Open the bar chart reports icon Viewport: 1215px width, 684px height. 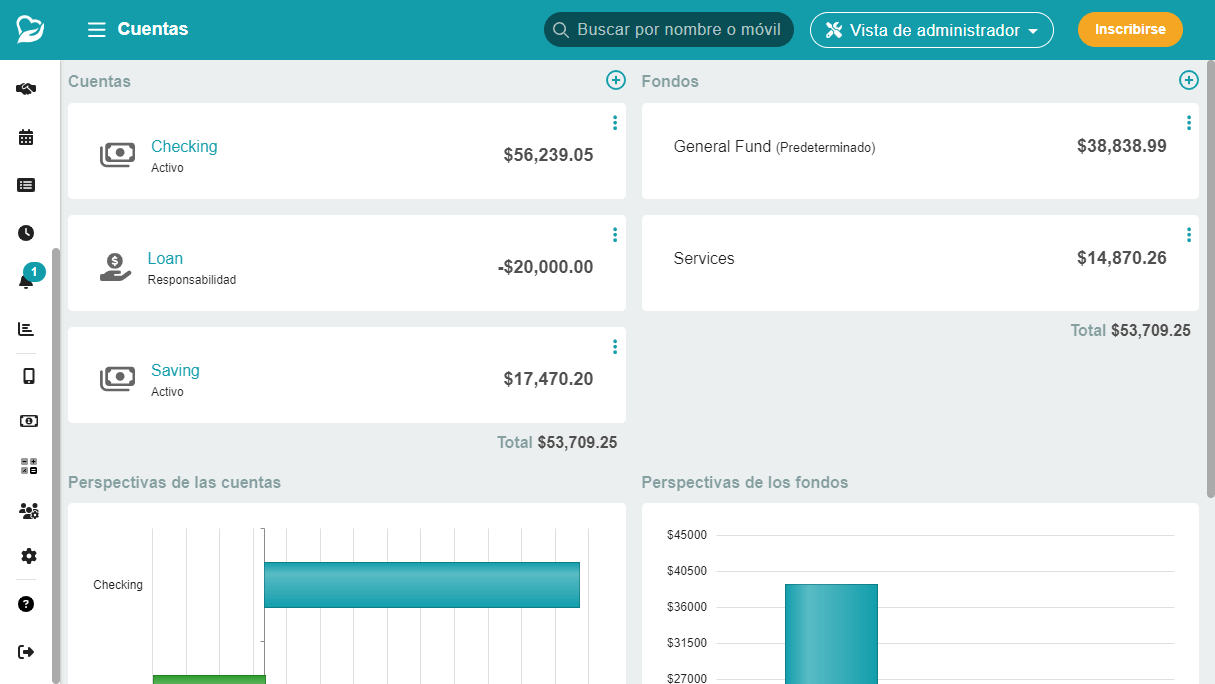27,329
